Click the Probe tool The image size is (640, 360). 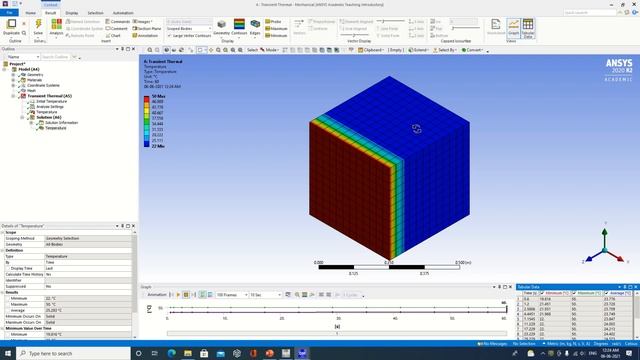coord(273,21)
